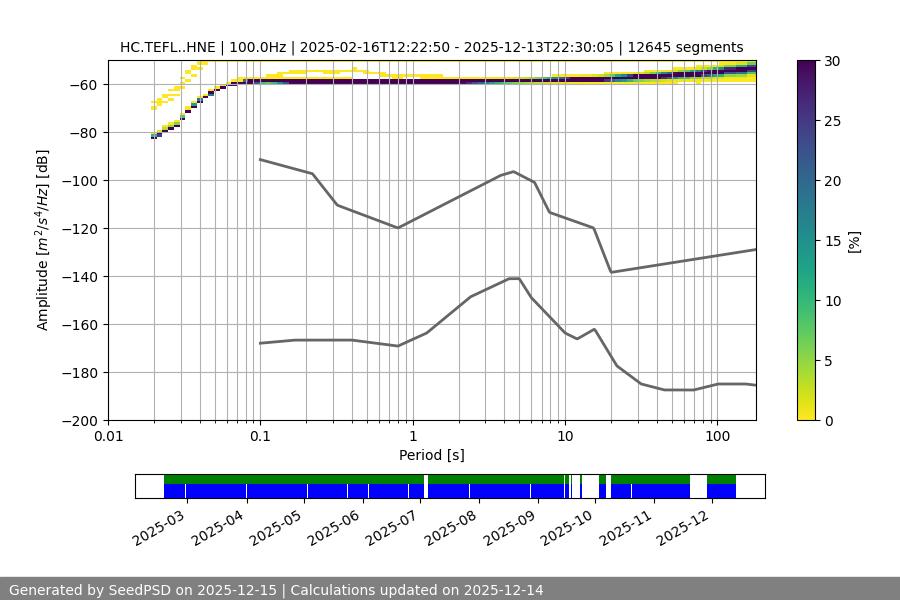
Task: Click the plot title starting with HC.TEFL..HNE
Action: [431, 47]
